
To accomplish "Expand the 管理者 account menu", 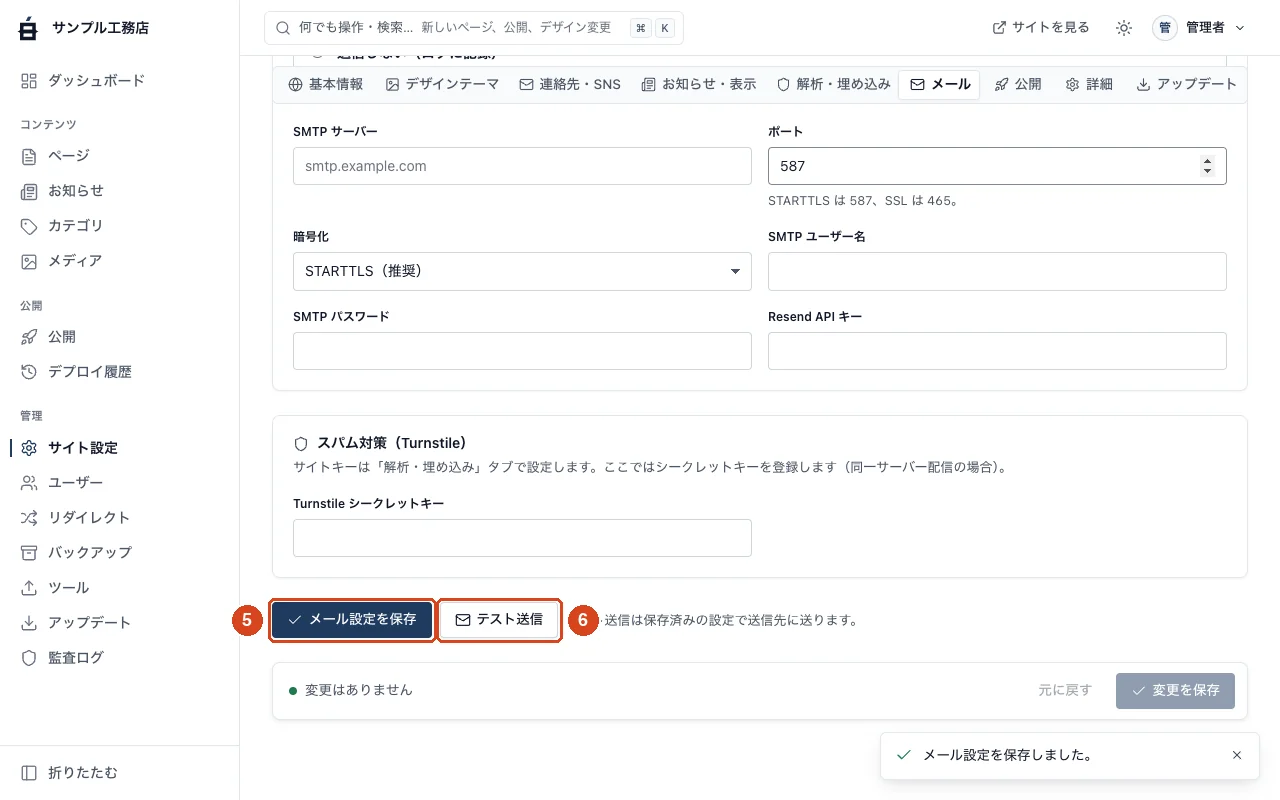I will click(1200, 28).
